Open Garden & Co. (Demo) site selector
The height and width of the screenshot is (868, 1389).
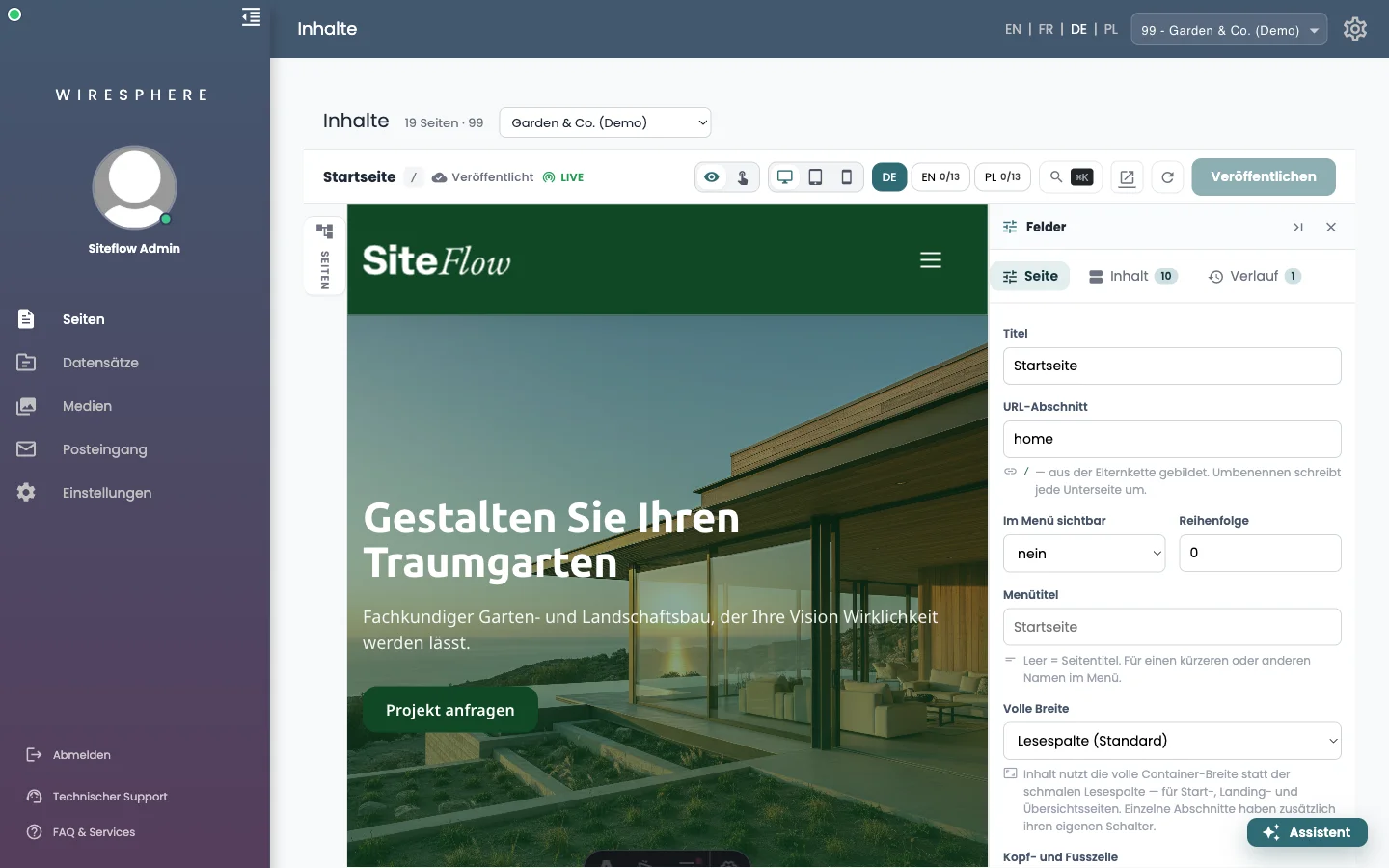point(605,122)
